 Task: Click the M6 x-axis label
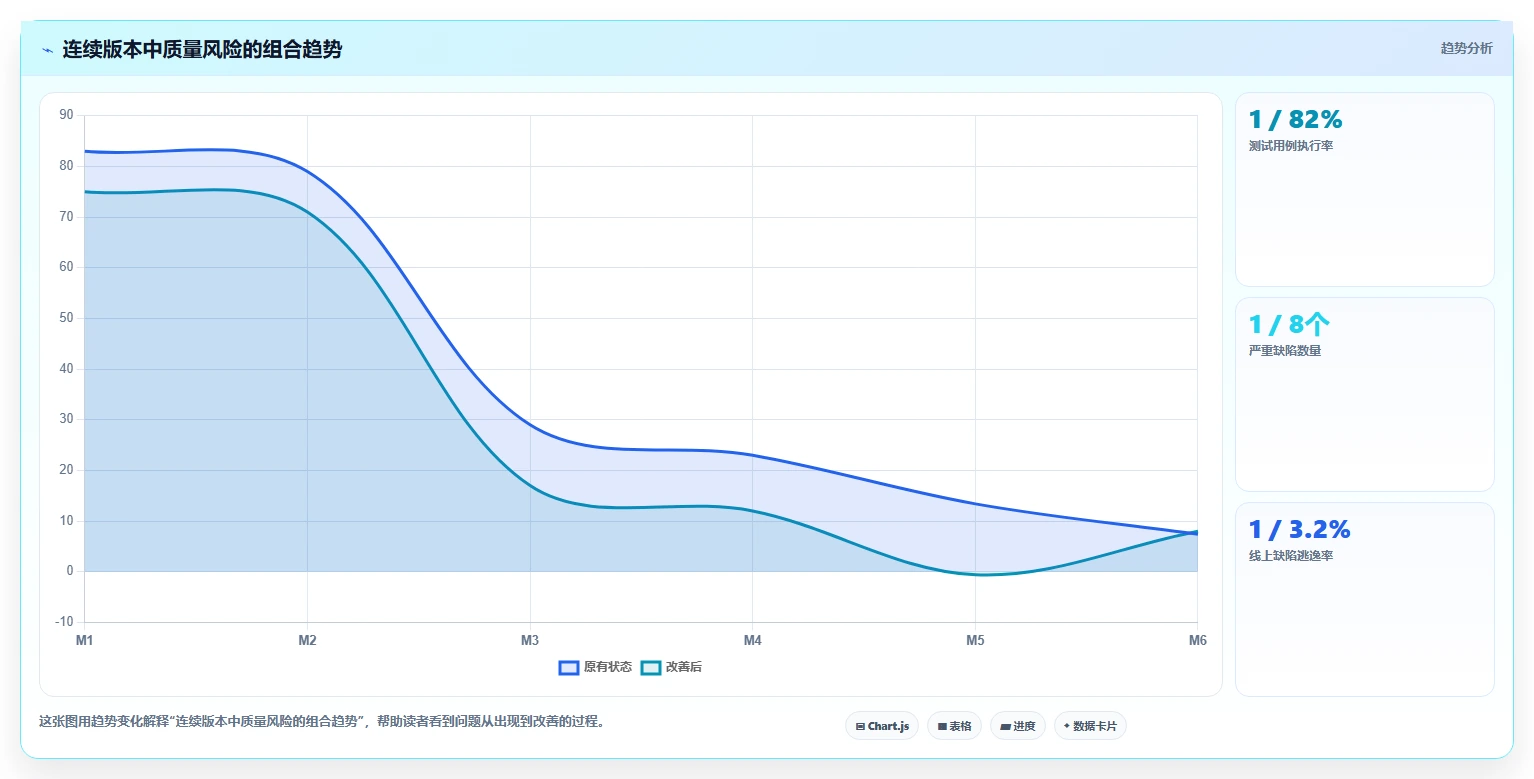click(1197, 640)
